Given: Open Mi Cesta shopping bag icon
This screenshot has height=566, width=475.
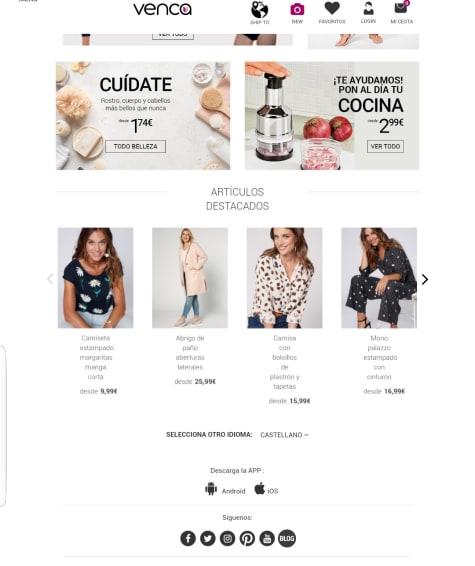Looking at the screenshot, I should point(401,8).
